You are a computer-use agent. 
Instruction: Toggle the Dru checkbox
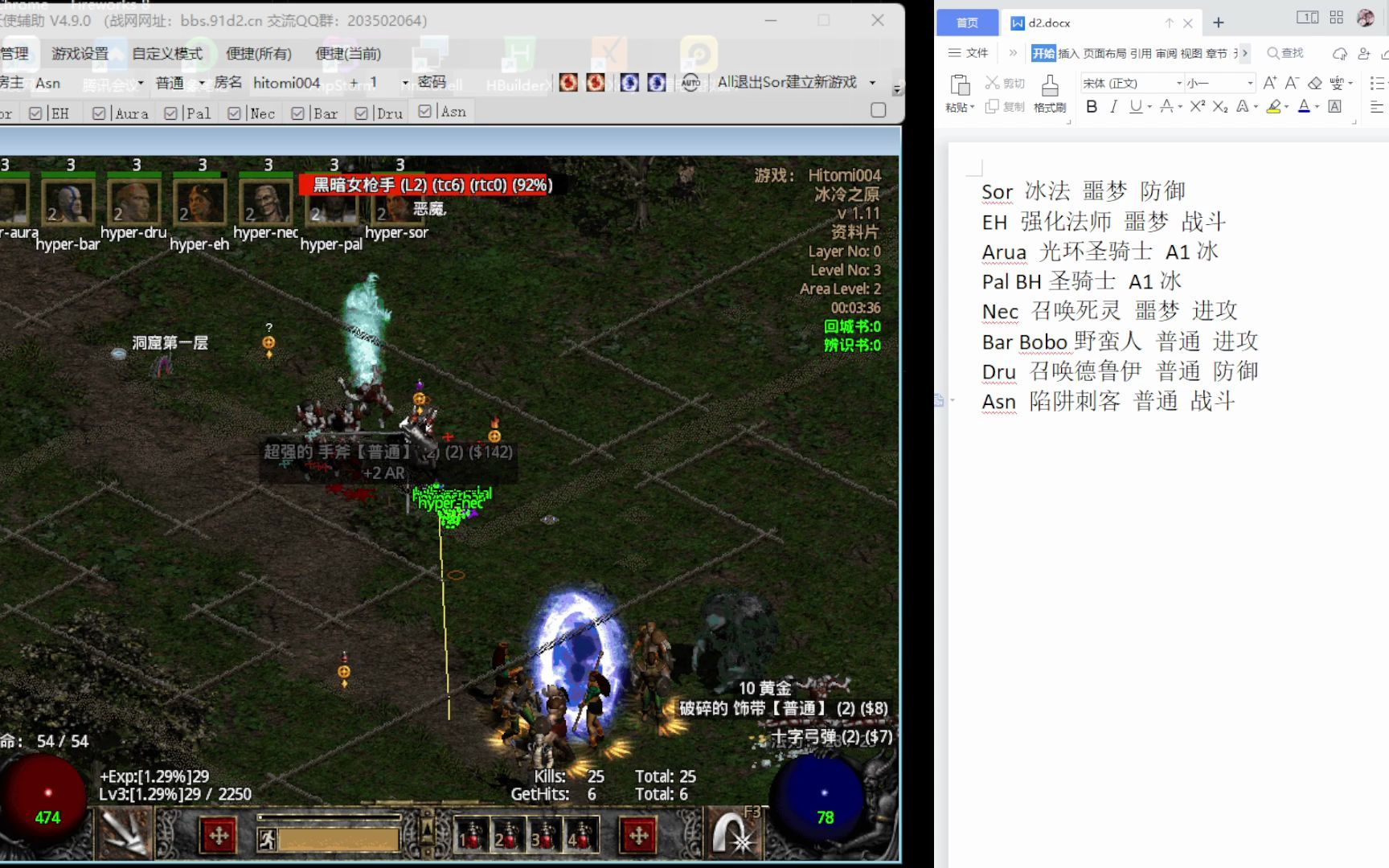click(x=361, y=113)
